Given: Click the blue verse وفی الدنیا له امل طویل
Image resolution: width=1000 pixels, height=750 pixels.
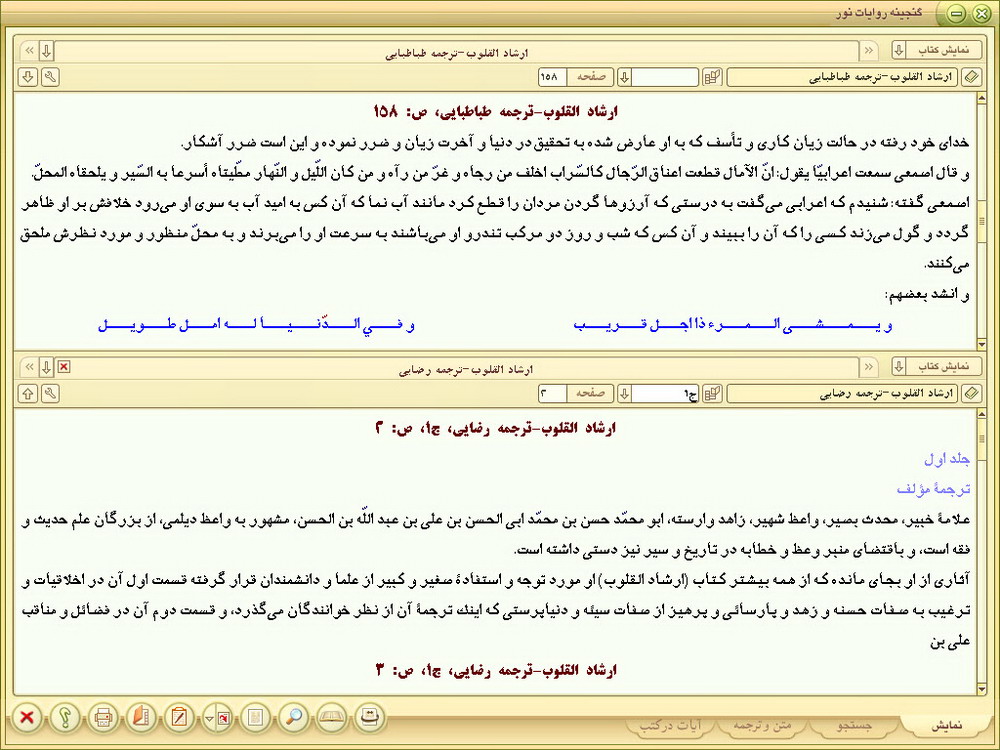Looking at the screenshot, I should click(256, 325).
